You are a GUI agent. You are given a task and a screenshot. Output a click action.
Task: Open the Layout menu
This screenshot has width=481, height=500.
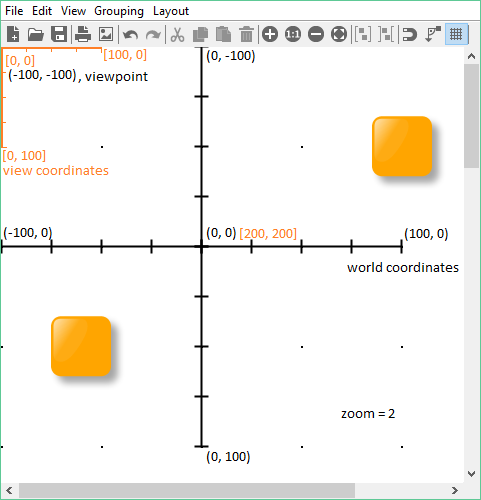[171, 11]
